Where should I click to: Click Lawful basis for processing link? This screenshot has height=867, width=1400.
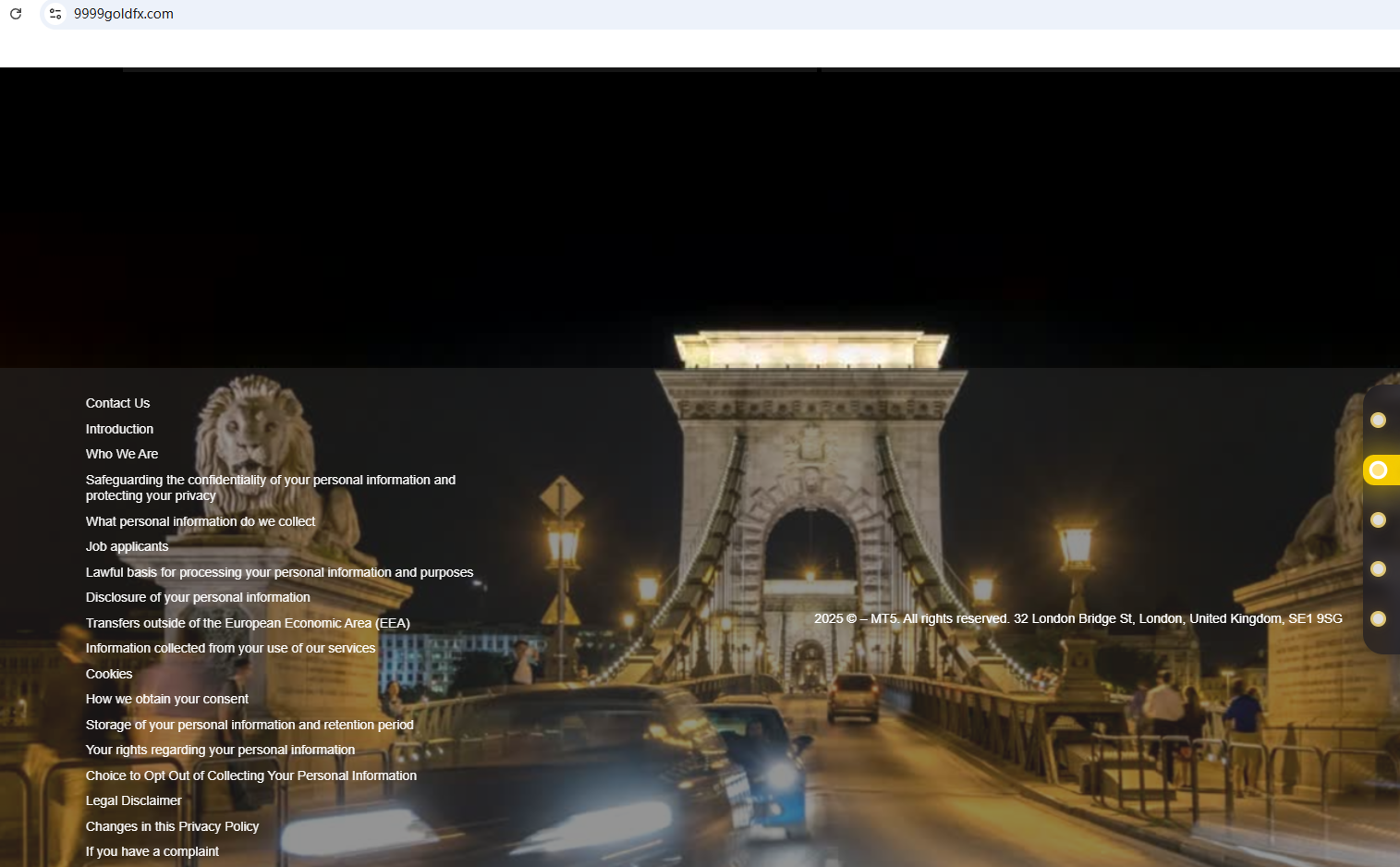pos(279,572)
